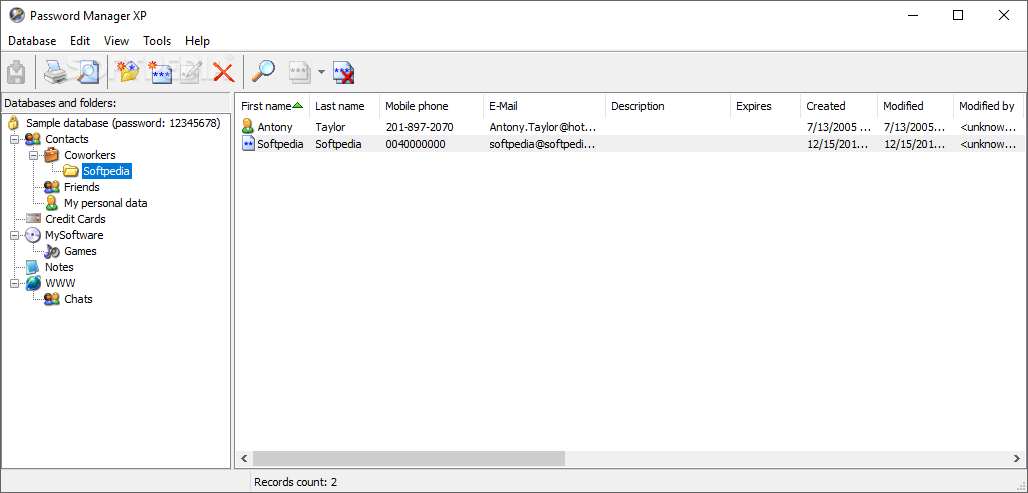Click the Taylor last name cell
Screen dimensions: 1028x493
point(330,127)
